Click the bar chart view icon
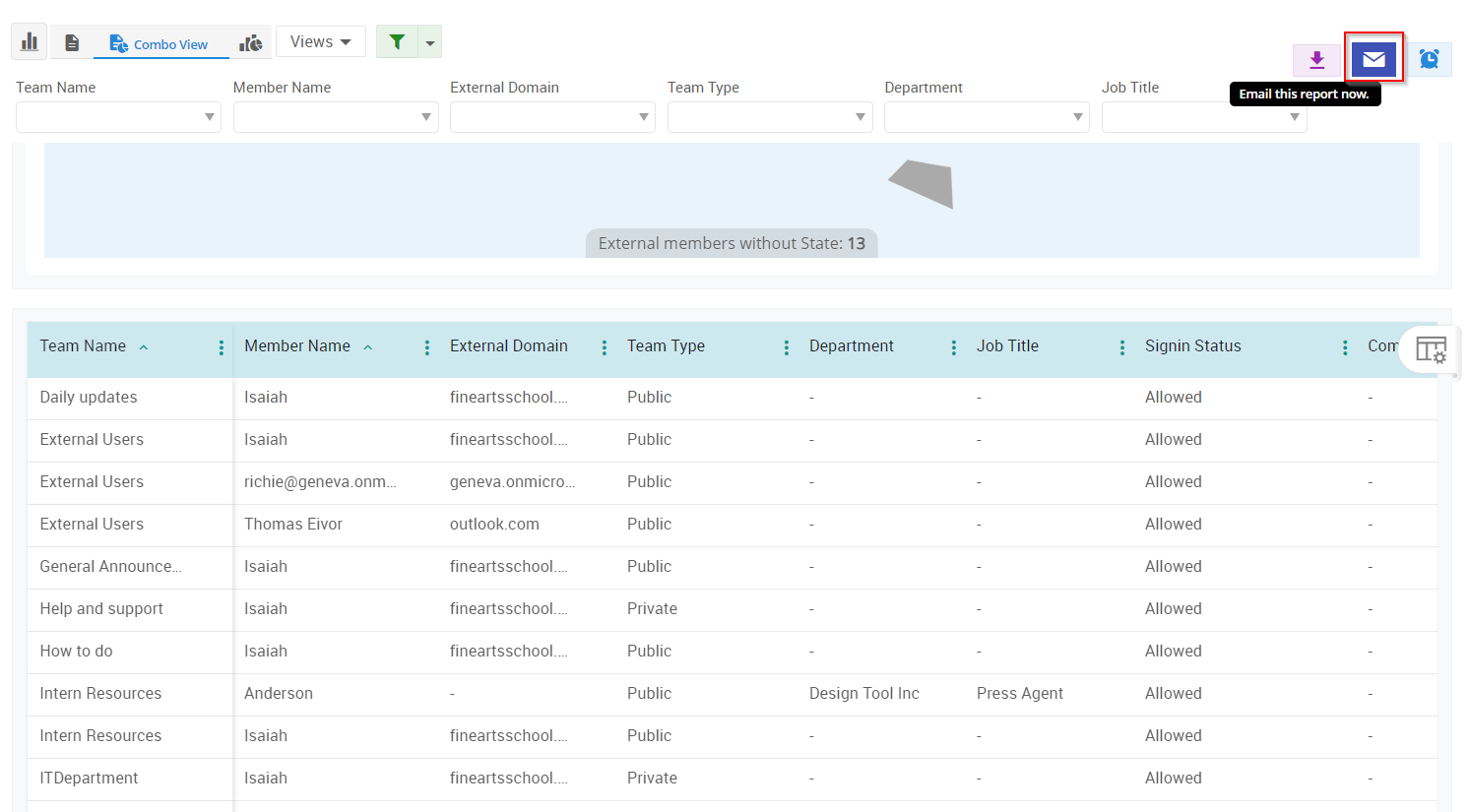Image resolution: width=1469 pixels, height=812 pixels. [29, 42]
